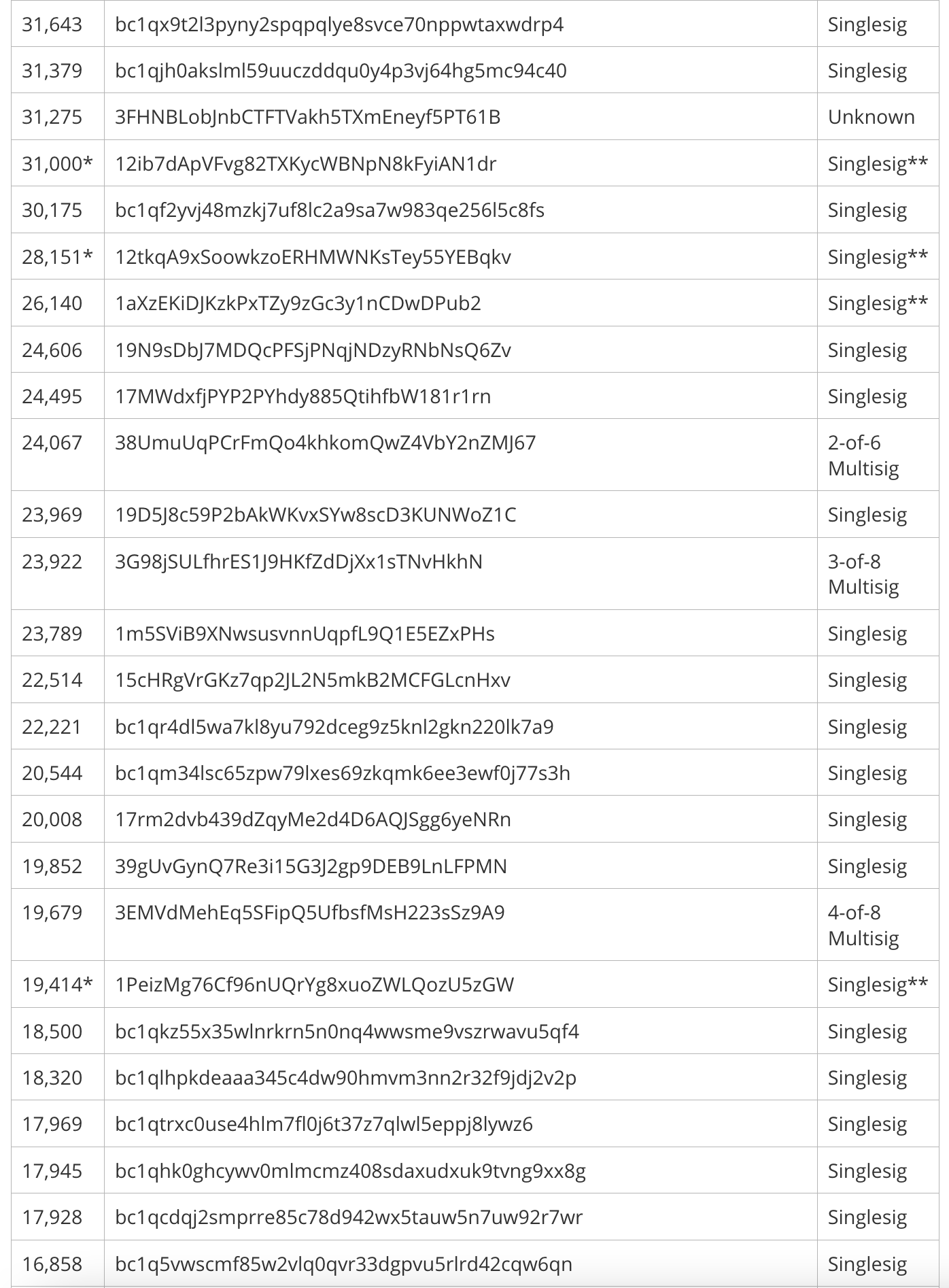Select address 19D5J8c59P2bAkWKvxSYw8scD3KUNWoZ1C
The width and height of the screenshot is (949, 1288).
pos(315,515)
